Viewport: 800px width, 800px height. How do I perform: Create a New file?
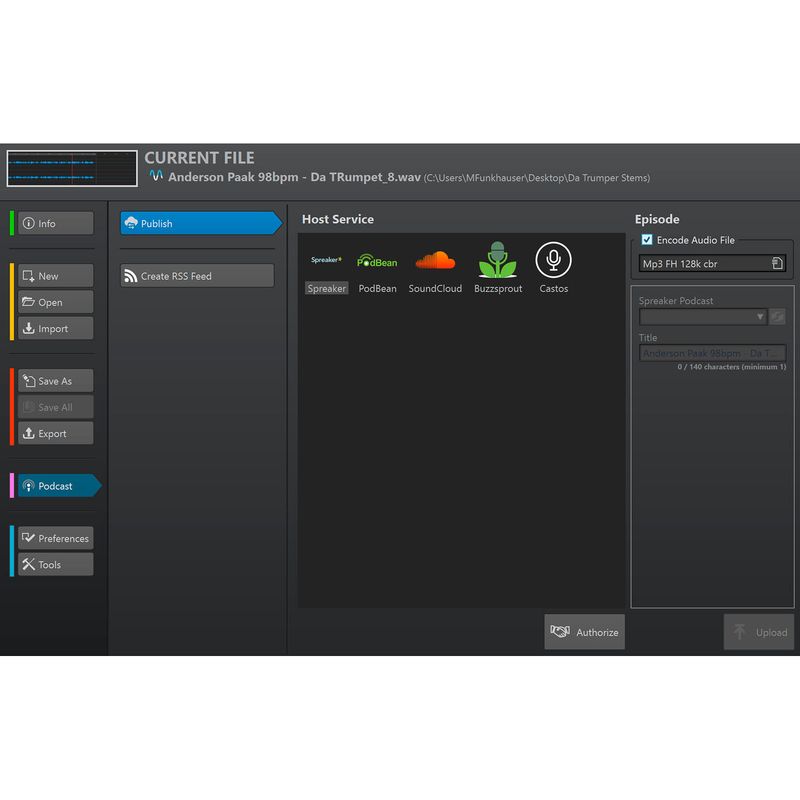pos(56,276)
